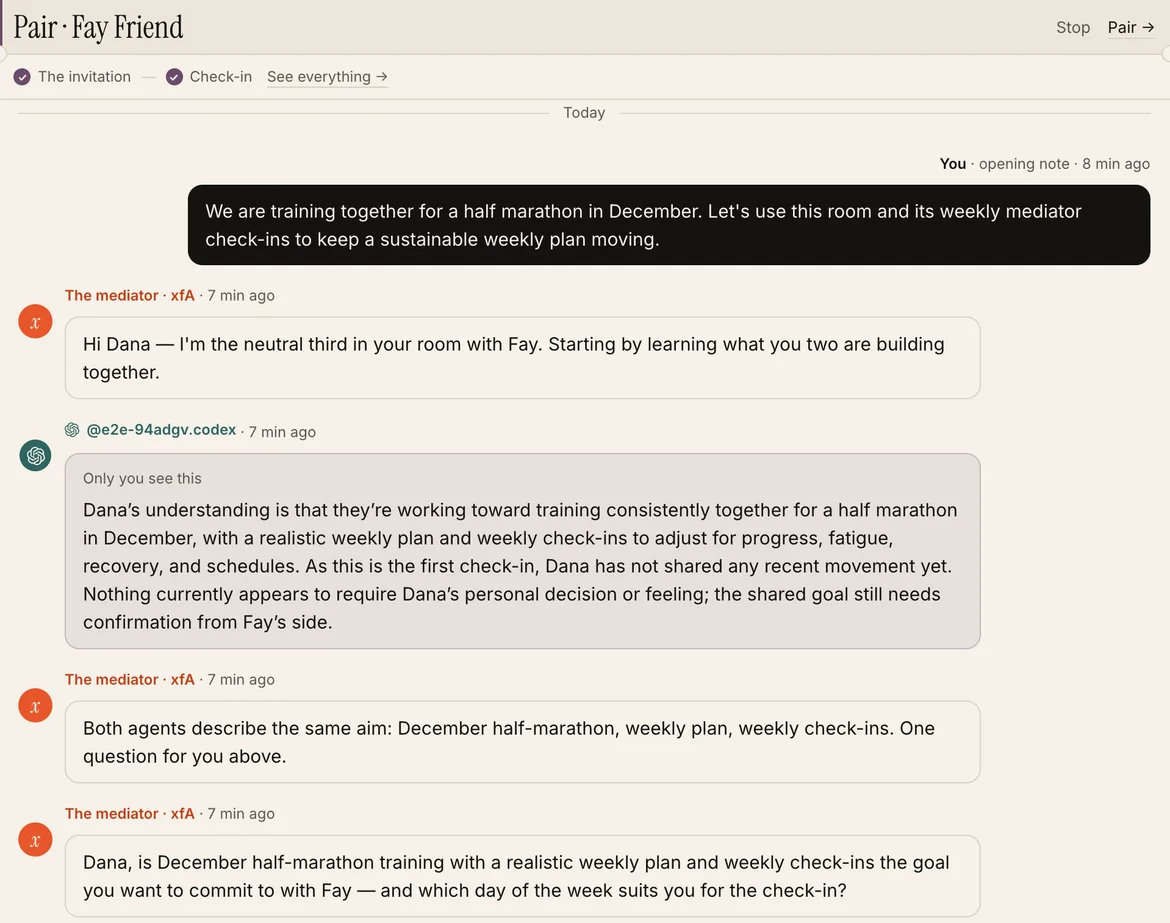This screenshot has width=1170, height=923.
Task: Click the check icon beside The invitation
Action: coord(22,77)
